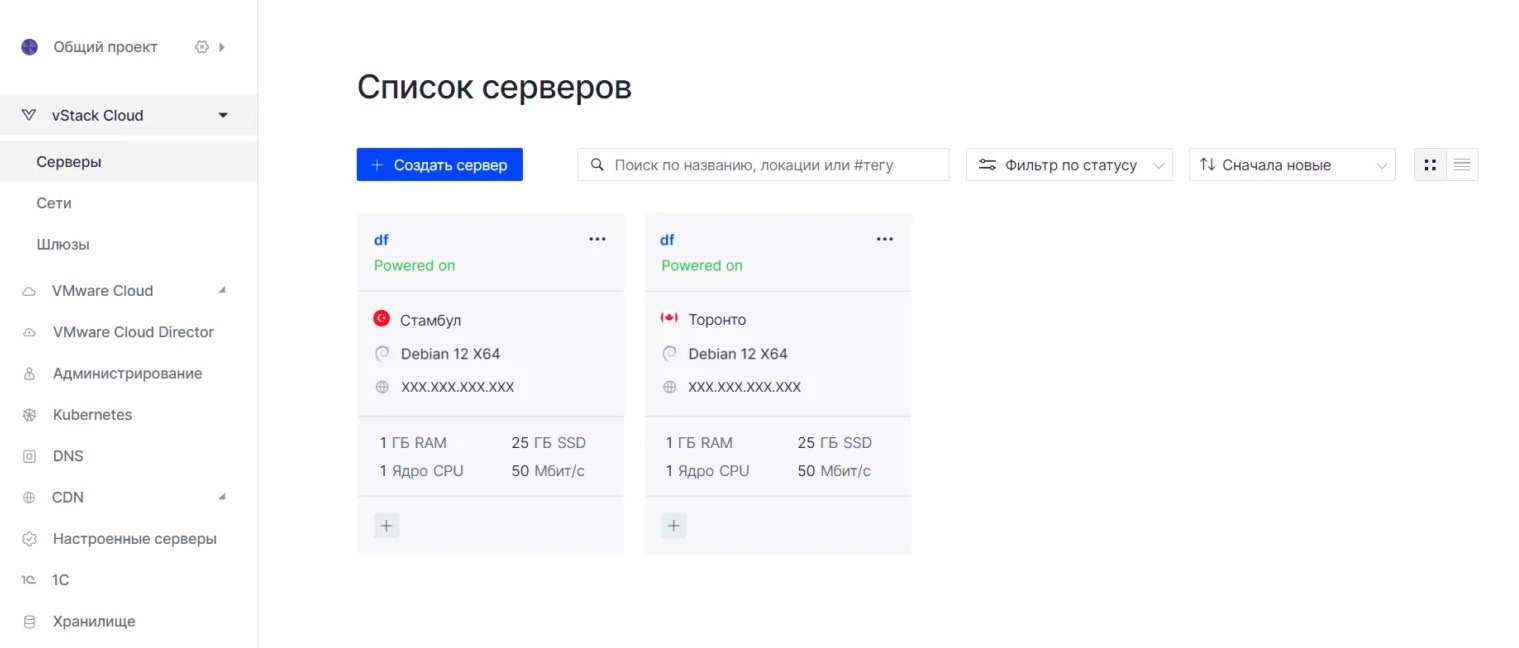
Task: Open Фильтр по статусу dropdown
Action: click(x=1068, y=165)
